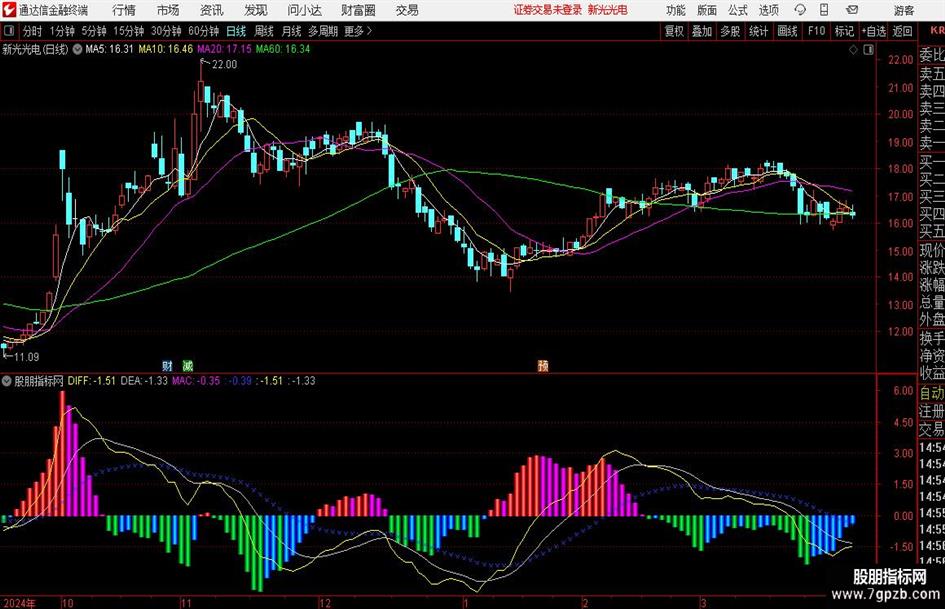Click the 画线 drawing button
Viewport: 945px width, 609px height.
pyautogui.click(x=788, y=31)
